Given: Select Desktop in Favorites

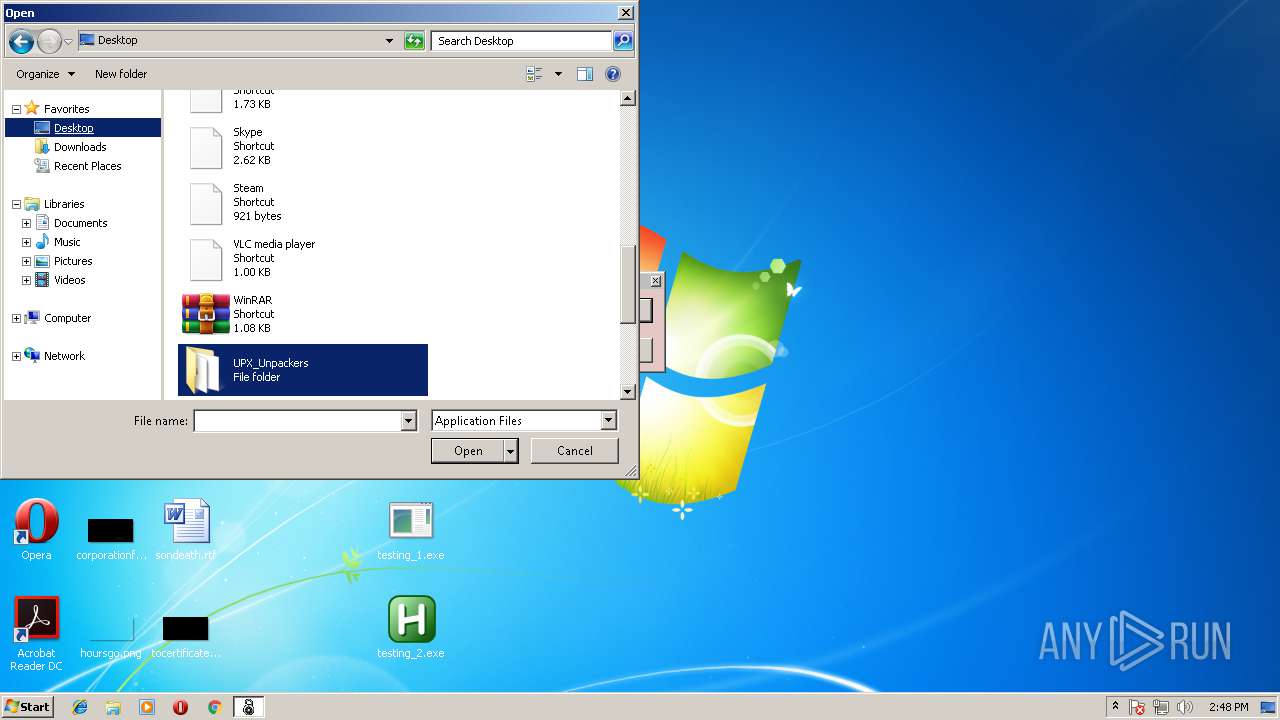Looking at the screenshot, I should click(74, 128).
